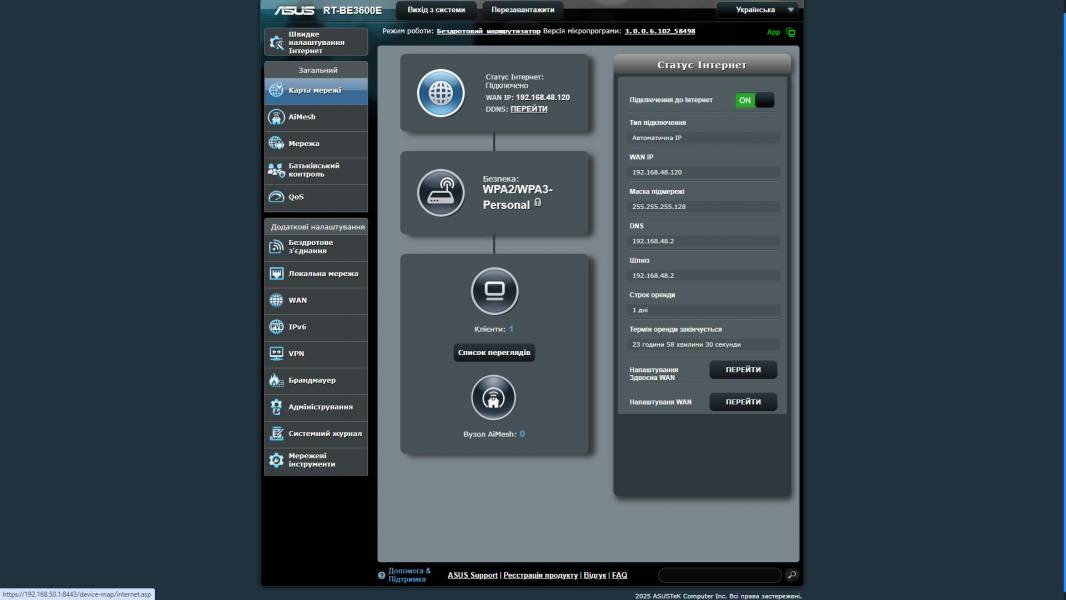The height and width of the screenshot is (600, 1066).
Task: Open the Реєстрація продукту link
Action: 540,576
